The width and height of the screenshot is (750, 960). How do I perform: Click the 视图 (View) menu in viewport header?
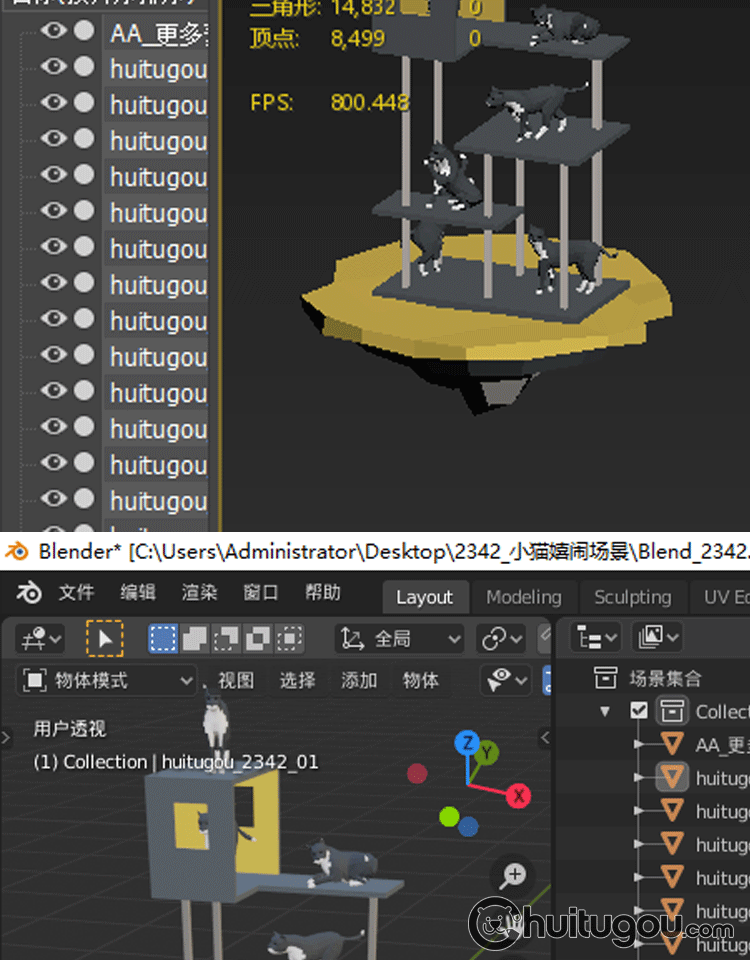click(236, 681)
